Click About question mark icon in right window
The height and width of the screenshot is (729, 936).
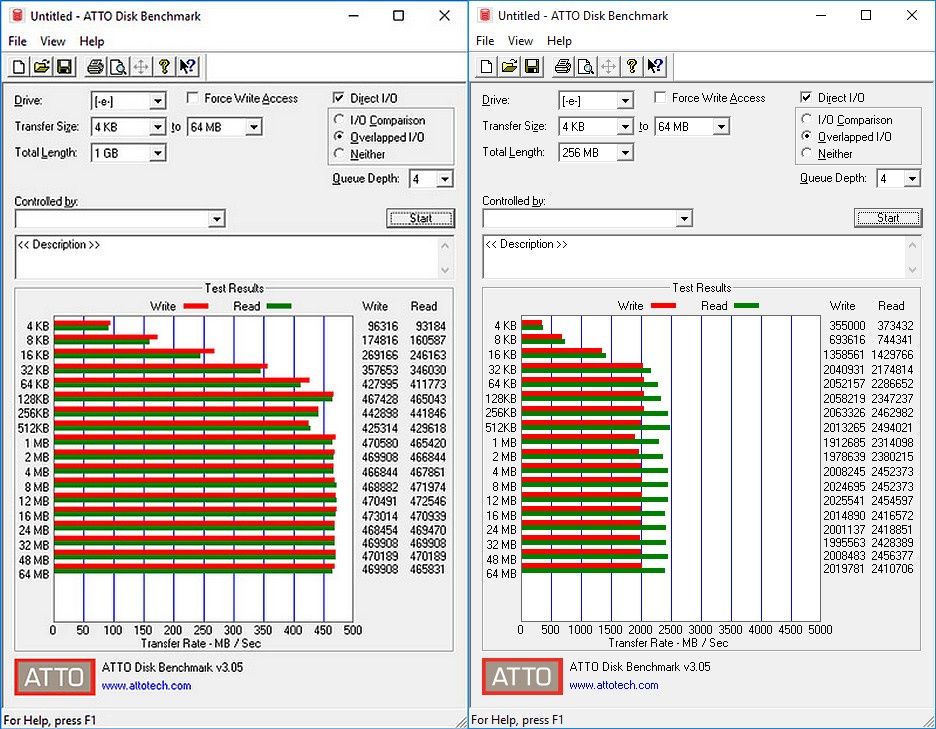point(631,66)
